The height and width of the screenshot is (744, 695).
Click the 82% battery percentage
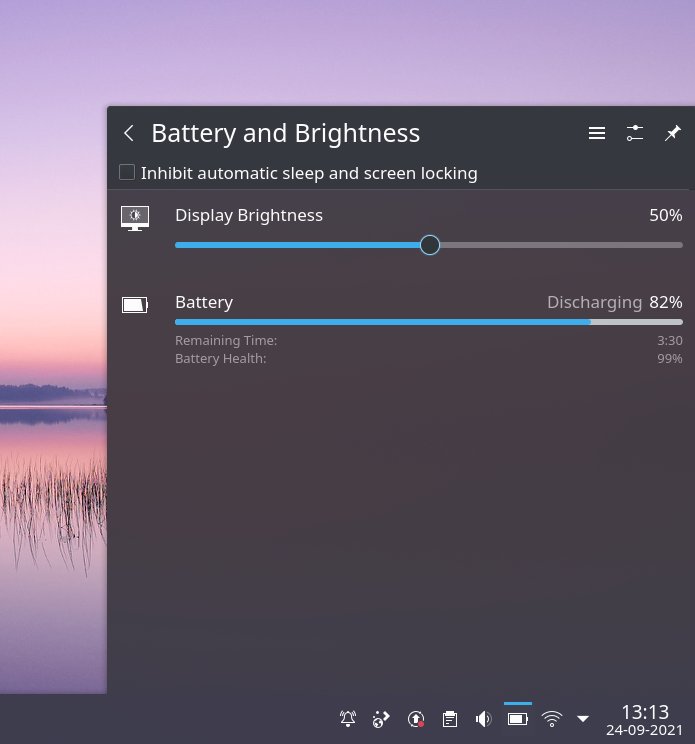[666, 302]
